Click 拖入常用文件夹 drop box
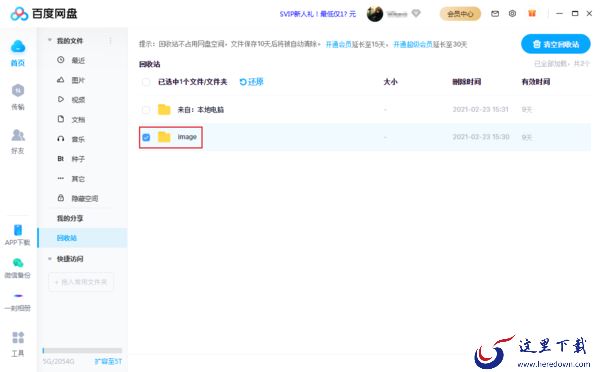This screenshot has height=372, width=600. click(81, 282)
